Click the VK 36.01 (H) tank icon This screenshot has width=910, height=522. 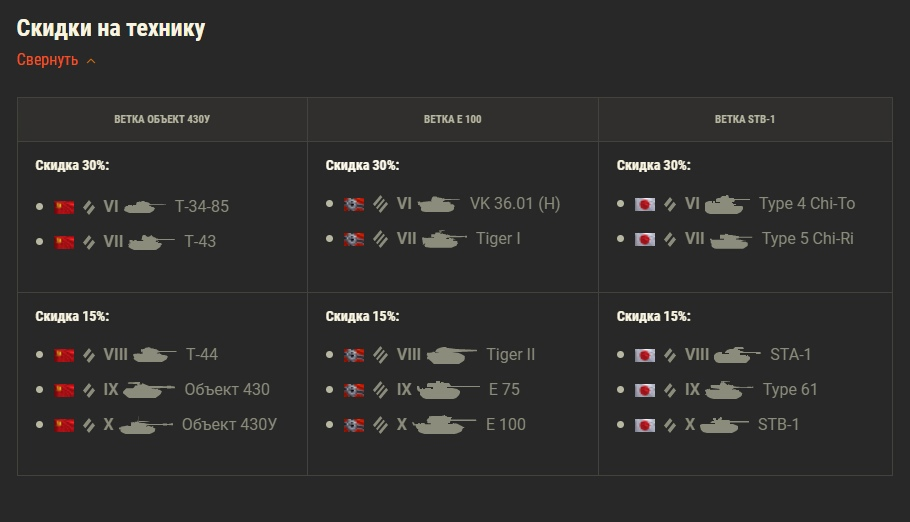pos(439,204)
